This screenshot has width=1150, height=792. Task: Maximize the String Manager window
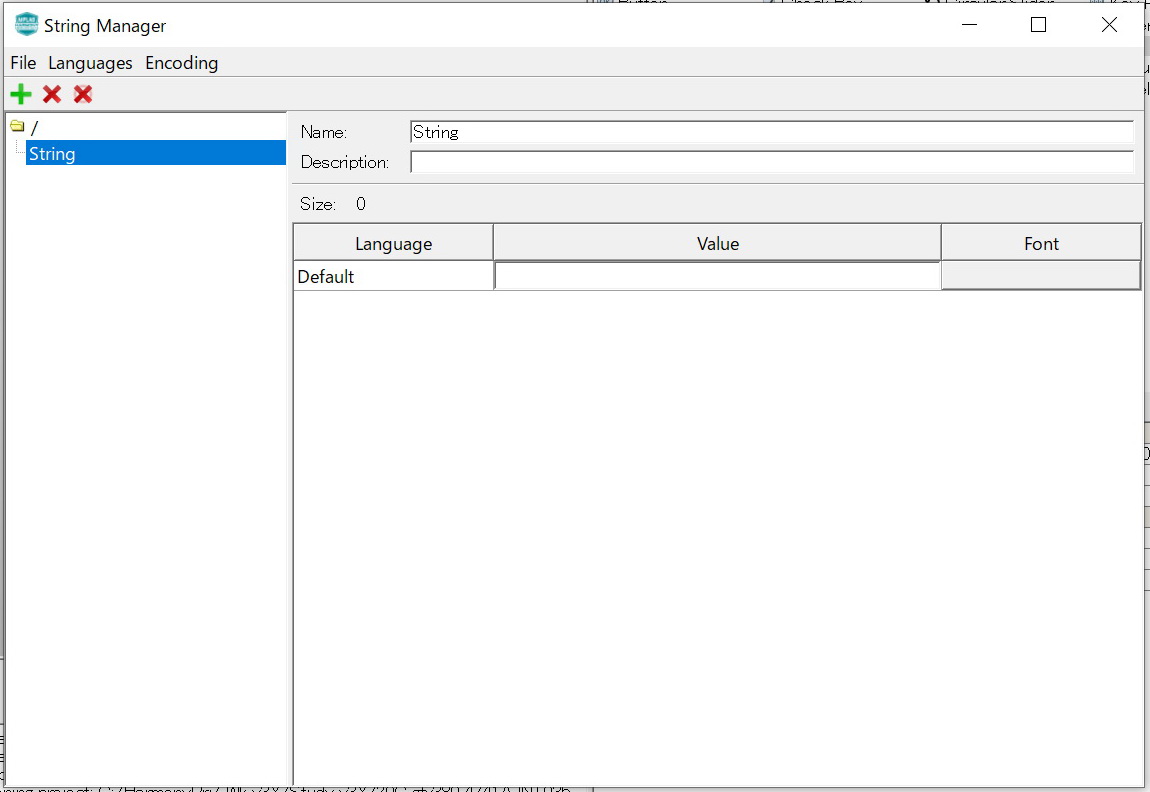1038,25
